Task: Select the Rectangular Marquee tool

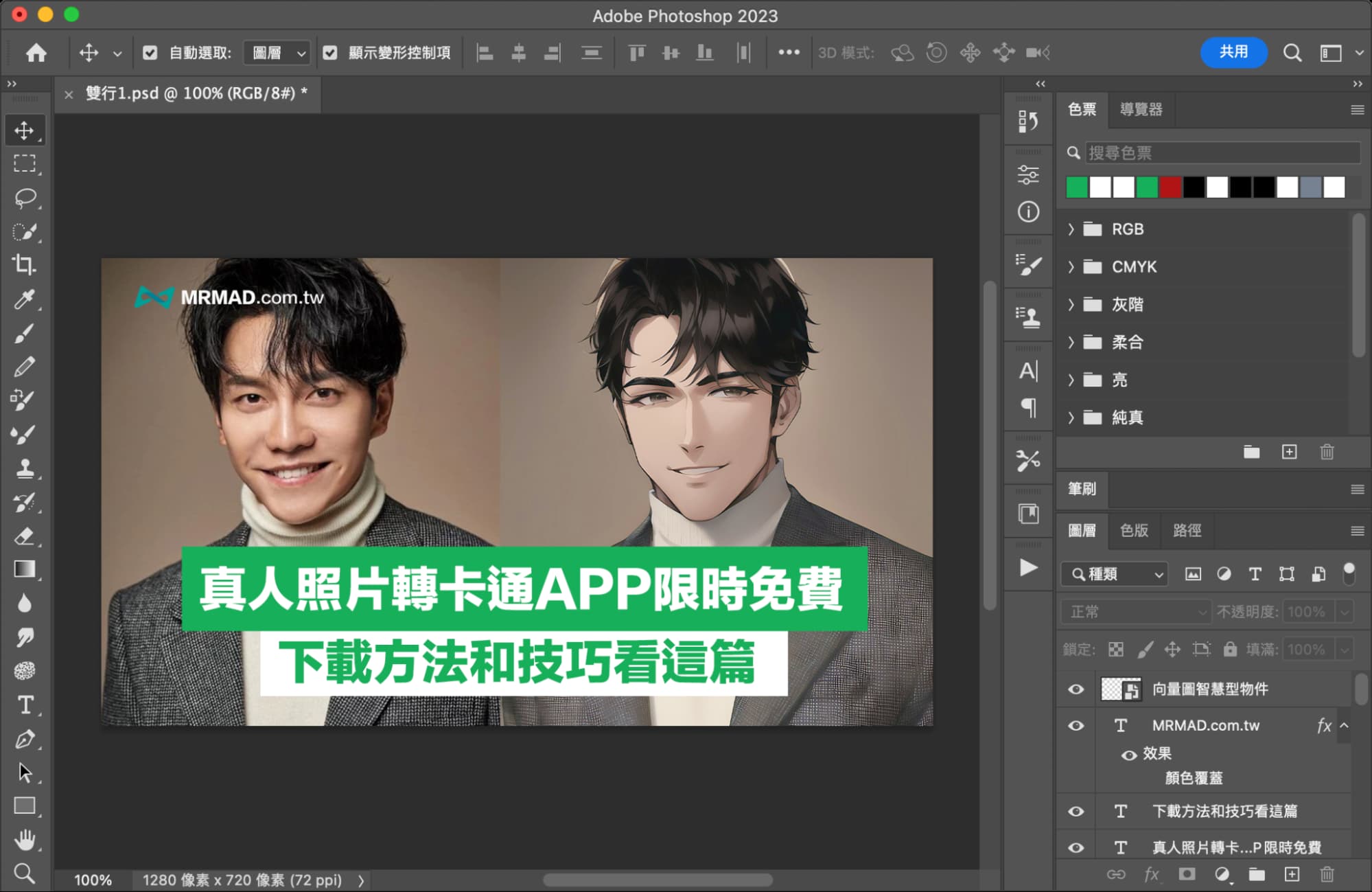Action: tap(25, 164)
